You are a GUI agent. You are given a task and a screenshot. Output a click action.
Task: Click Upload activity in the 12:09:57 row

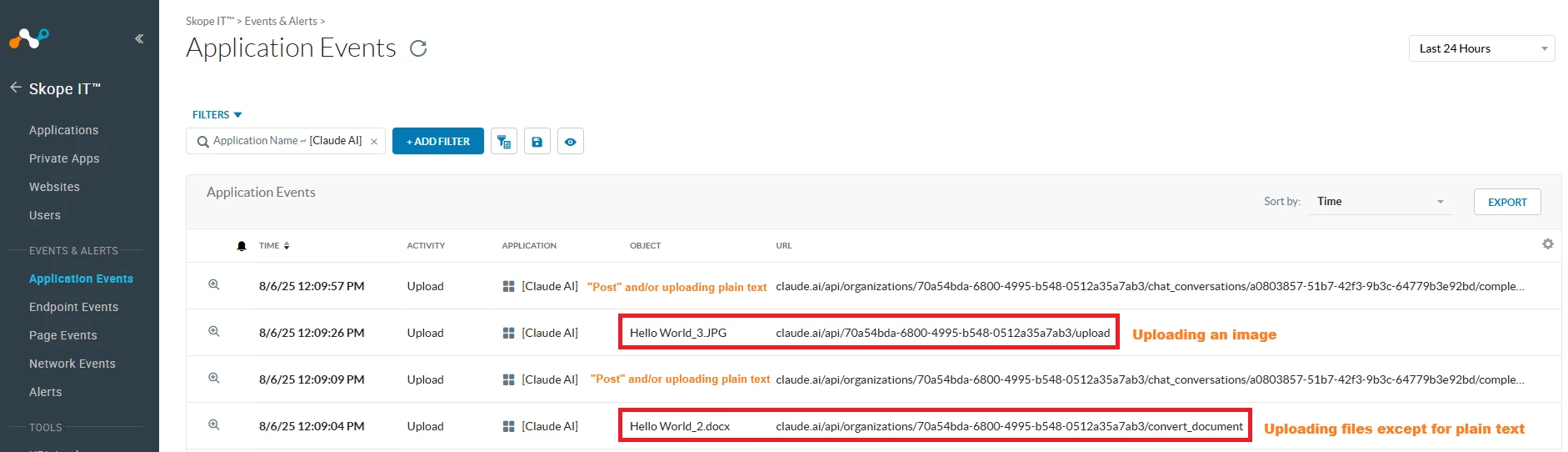(x=425, y=286)
